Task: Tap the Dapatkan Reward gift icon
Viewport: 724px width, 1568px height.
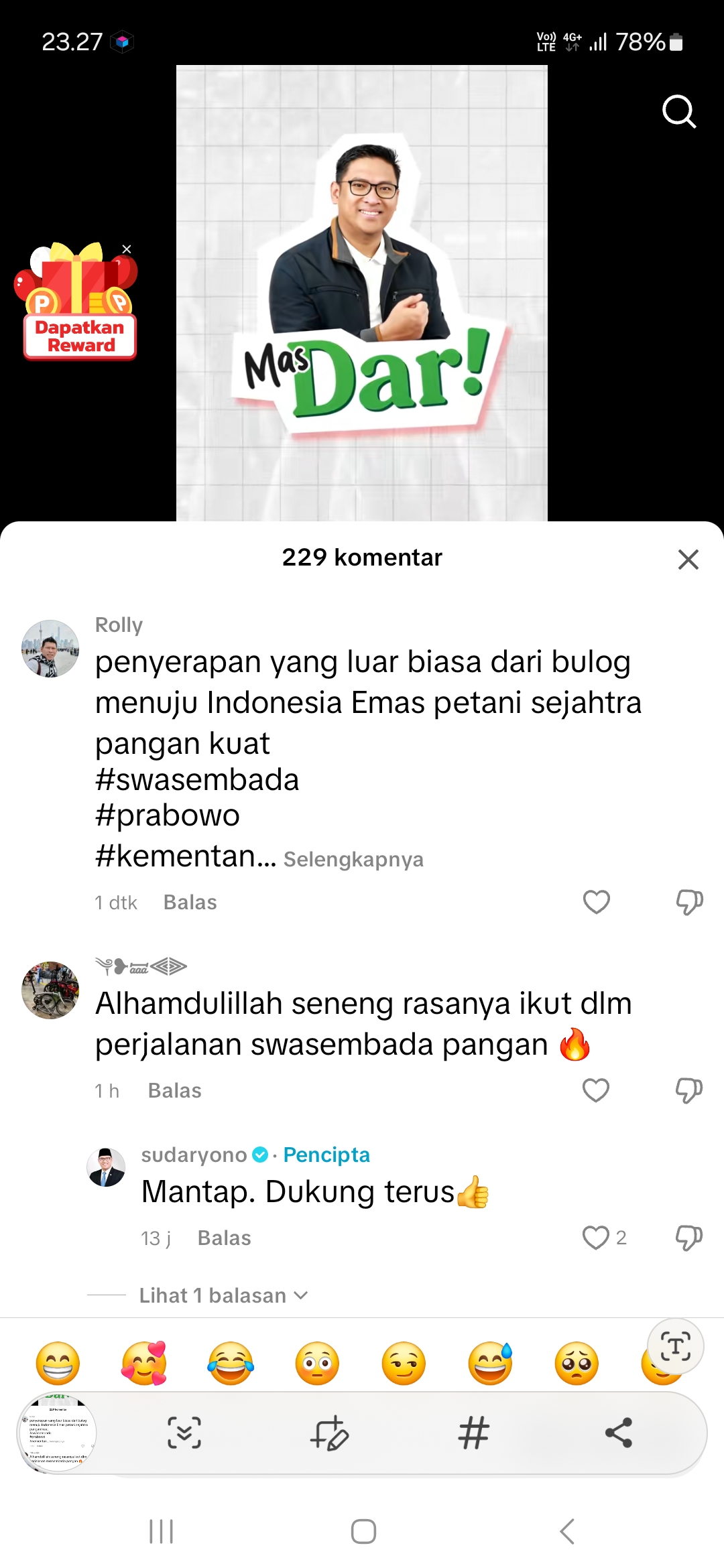Action: [x=78, y=302]
